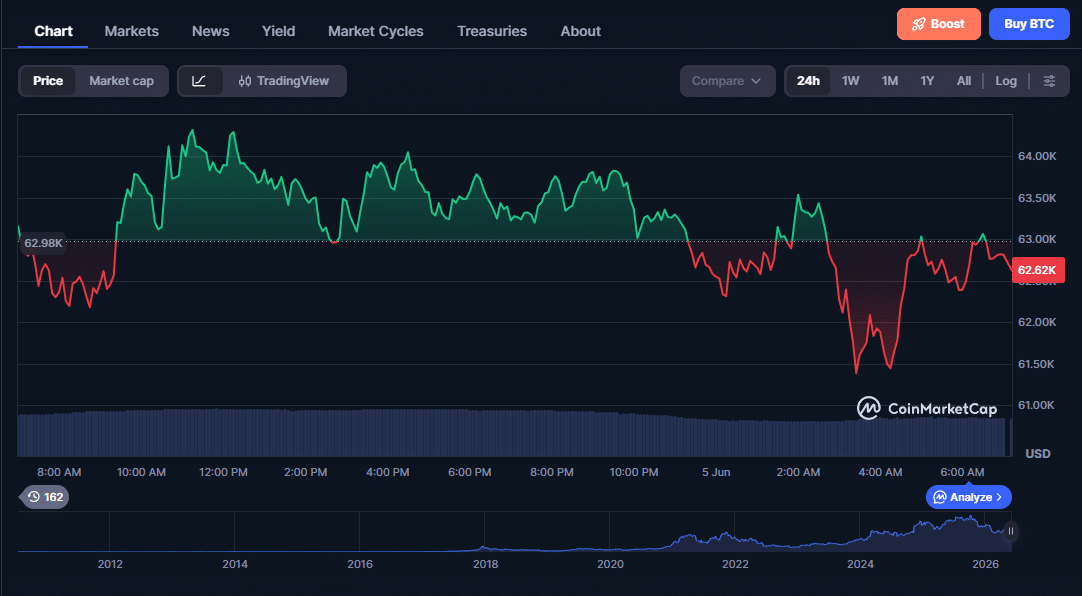Select the 24h time range
The height and width of the screenshot is (596, 1082).
808,81
